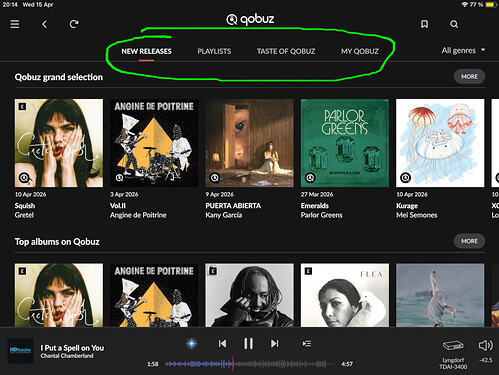Skip to the previous track
The height and width of the screenshot is (375, 499).
[x=222, y=343]
